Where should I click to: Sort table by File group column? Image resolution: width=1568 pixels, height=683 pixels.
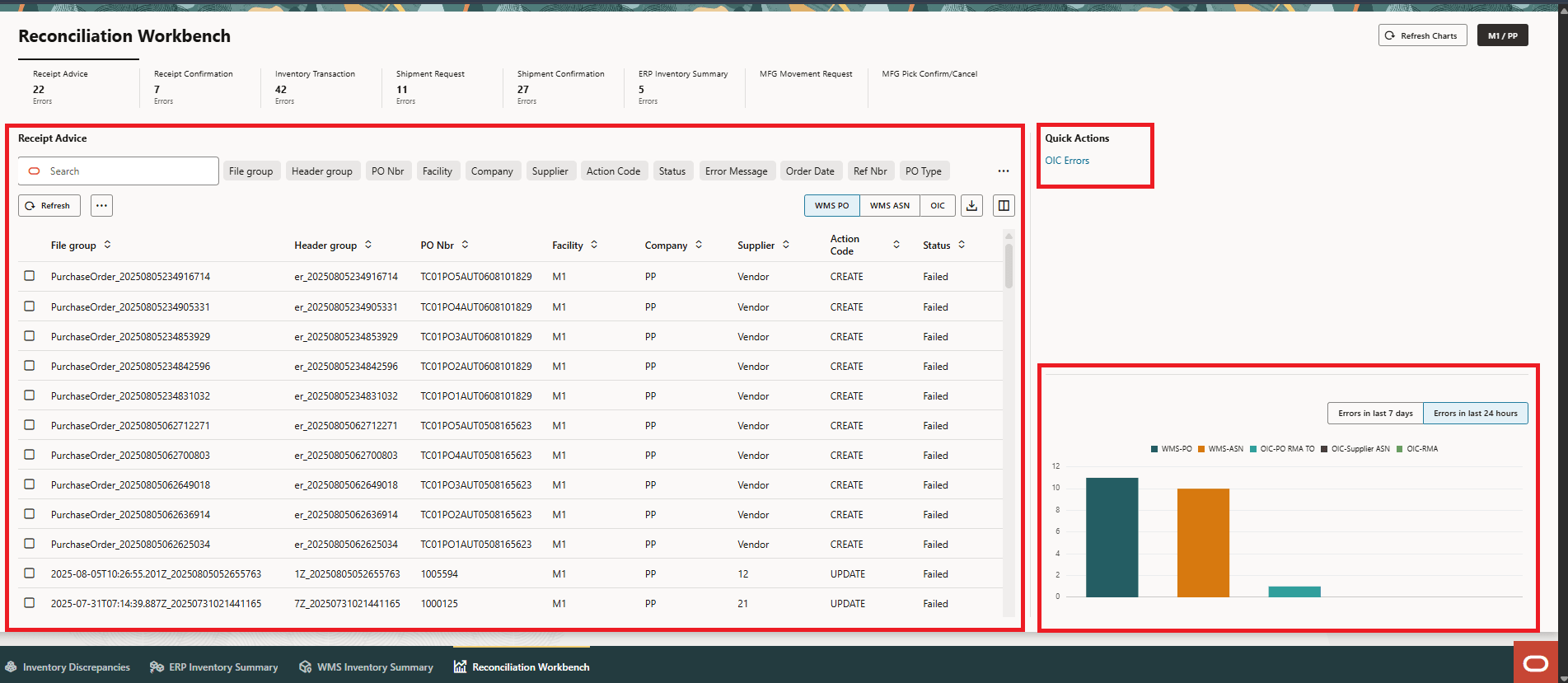pos(107,245)
